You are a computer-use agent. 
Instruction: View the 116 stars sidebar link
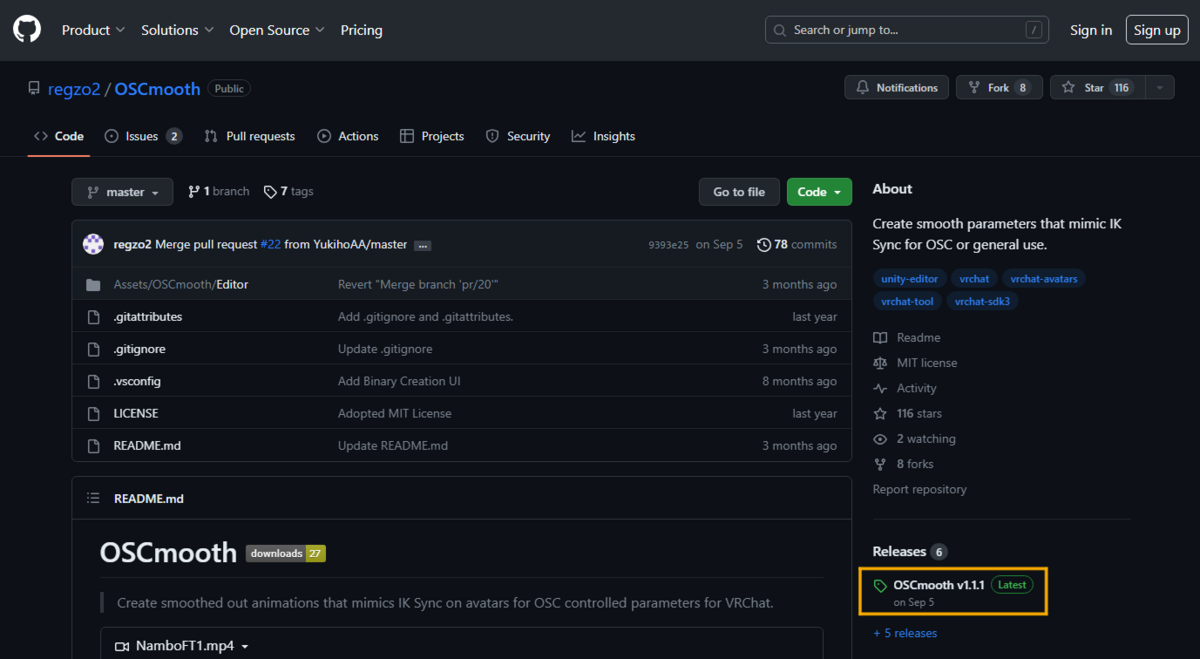pyautogui.click(x=908, y=413)
